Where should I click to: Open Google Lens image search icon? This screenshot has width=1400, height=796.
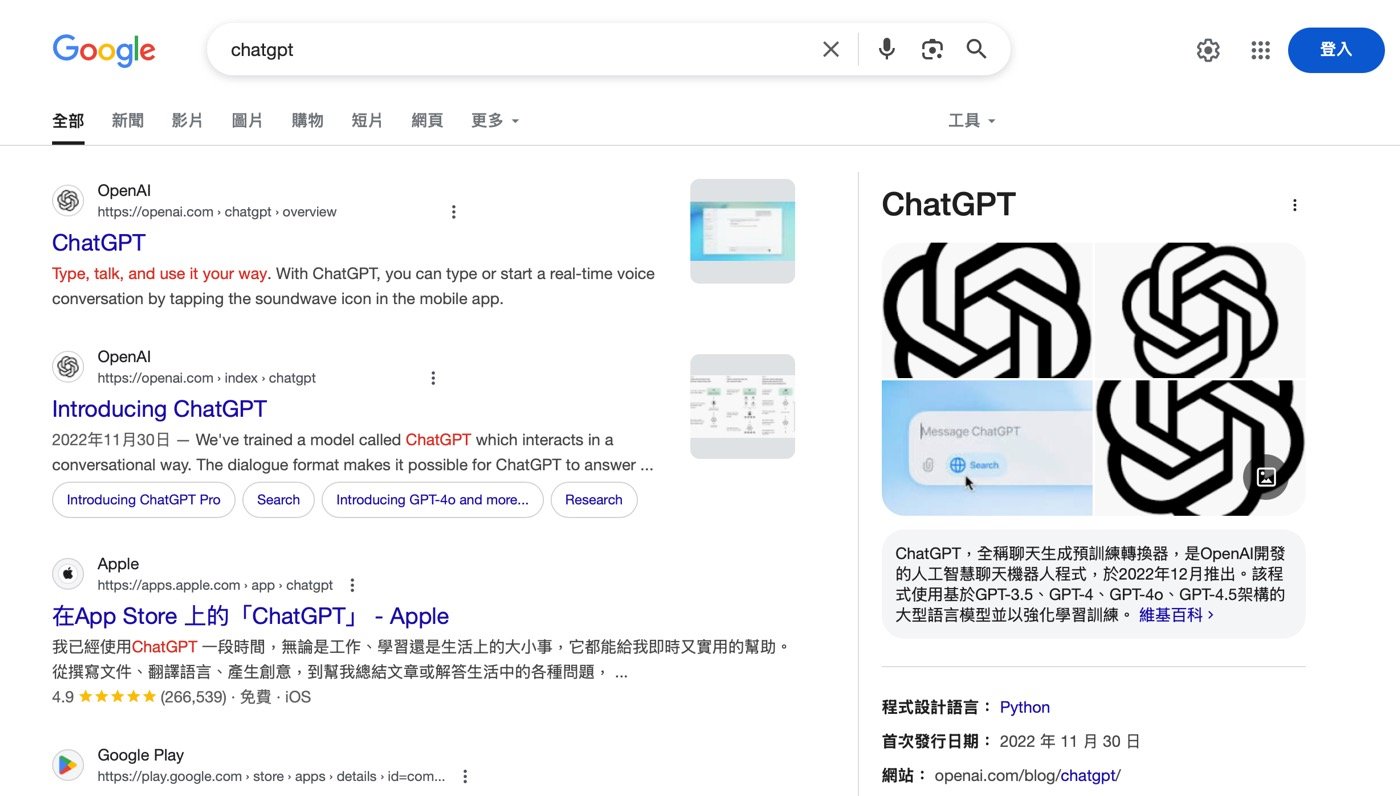click(932, 49)
